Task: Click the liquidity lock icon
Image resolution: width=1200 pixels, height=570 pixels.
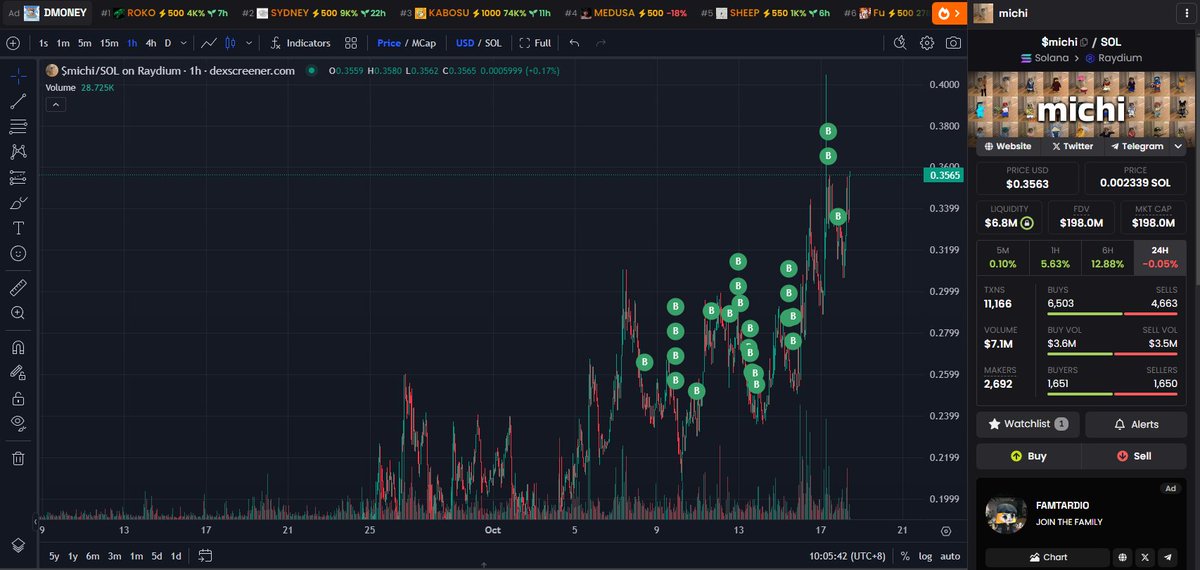Action: coord(1026,223)
